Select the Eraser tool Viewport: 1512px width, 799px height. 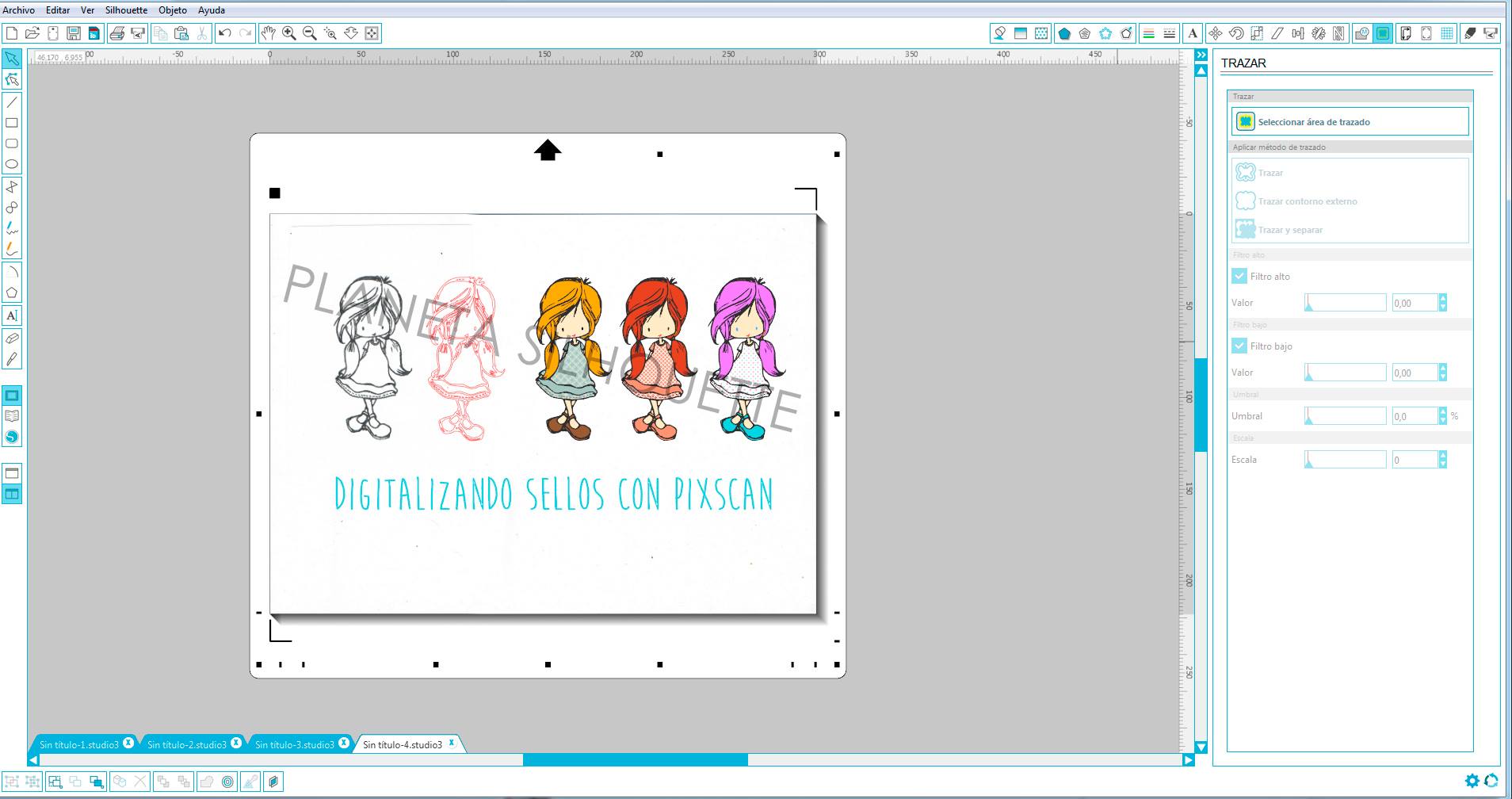pos(12,338)
